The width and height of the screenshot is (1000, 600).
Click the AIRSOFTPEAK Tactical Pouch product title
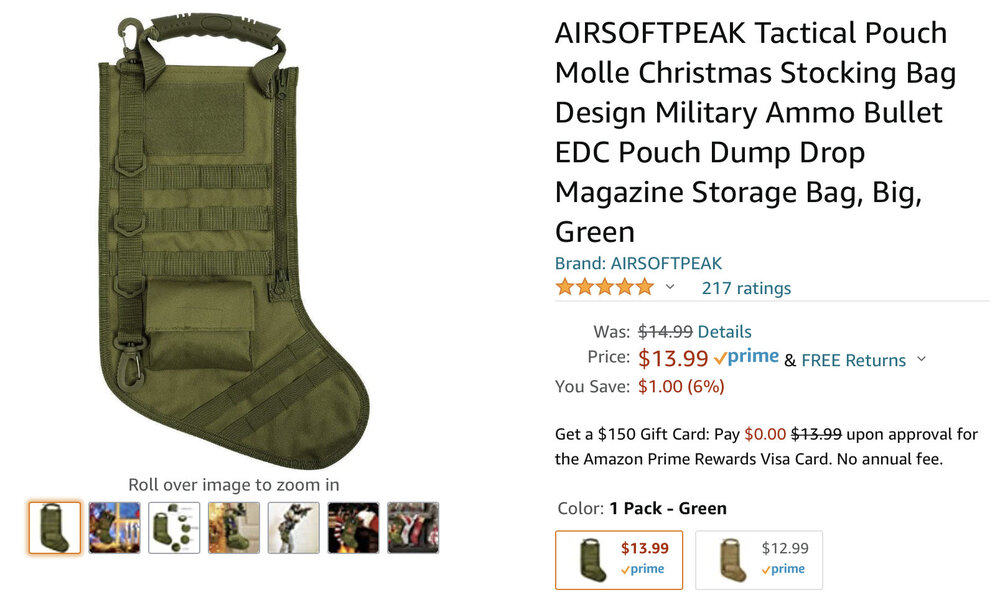[x=750, y=132]
